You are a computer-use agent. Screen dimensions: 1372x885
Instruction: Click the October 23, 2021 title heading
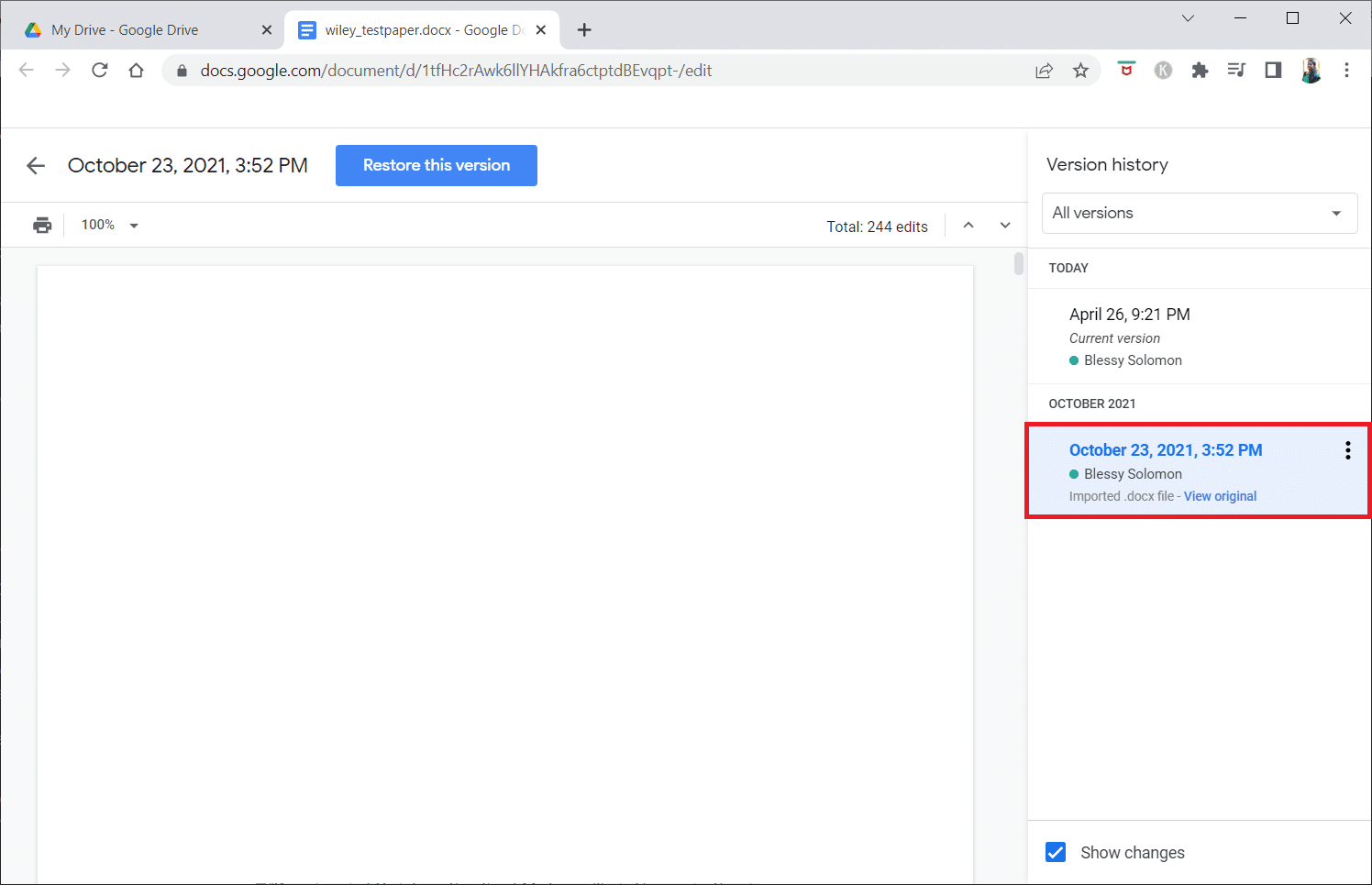tap(188, 165)
